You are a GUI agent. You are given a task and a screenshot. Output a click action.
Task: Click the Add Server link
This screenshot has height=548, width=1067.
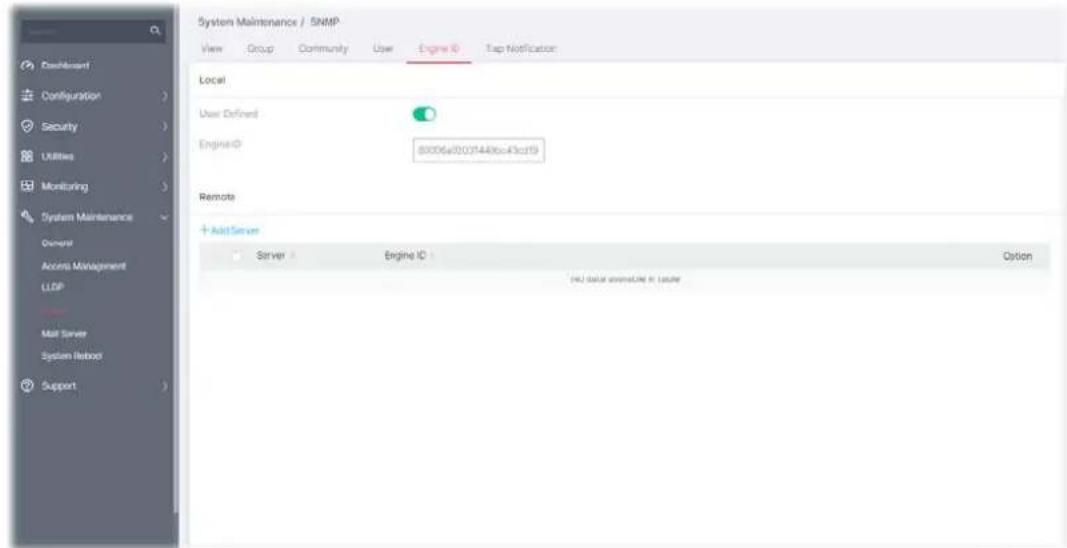235,231
